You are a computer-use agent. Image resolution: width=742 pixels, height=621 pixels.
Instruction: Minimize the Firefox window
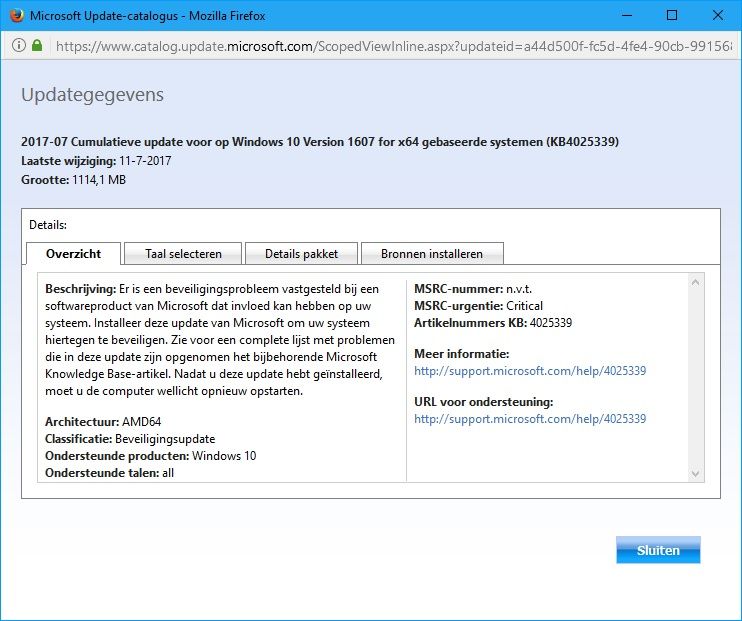pyautogui.click(x=627, y=15)
